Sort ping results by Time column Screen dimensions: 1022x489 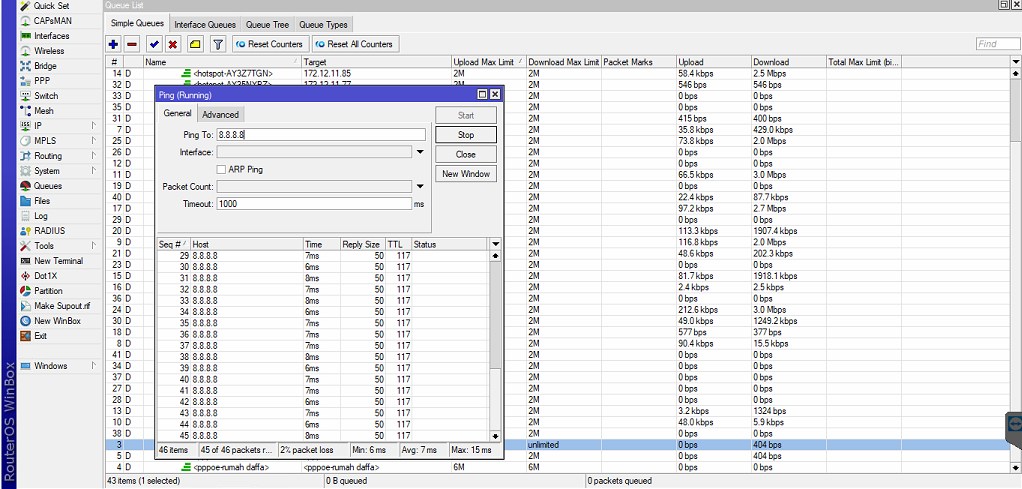(x=321, y=244)
